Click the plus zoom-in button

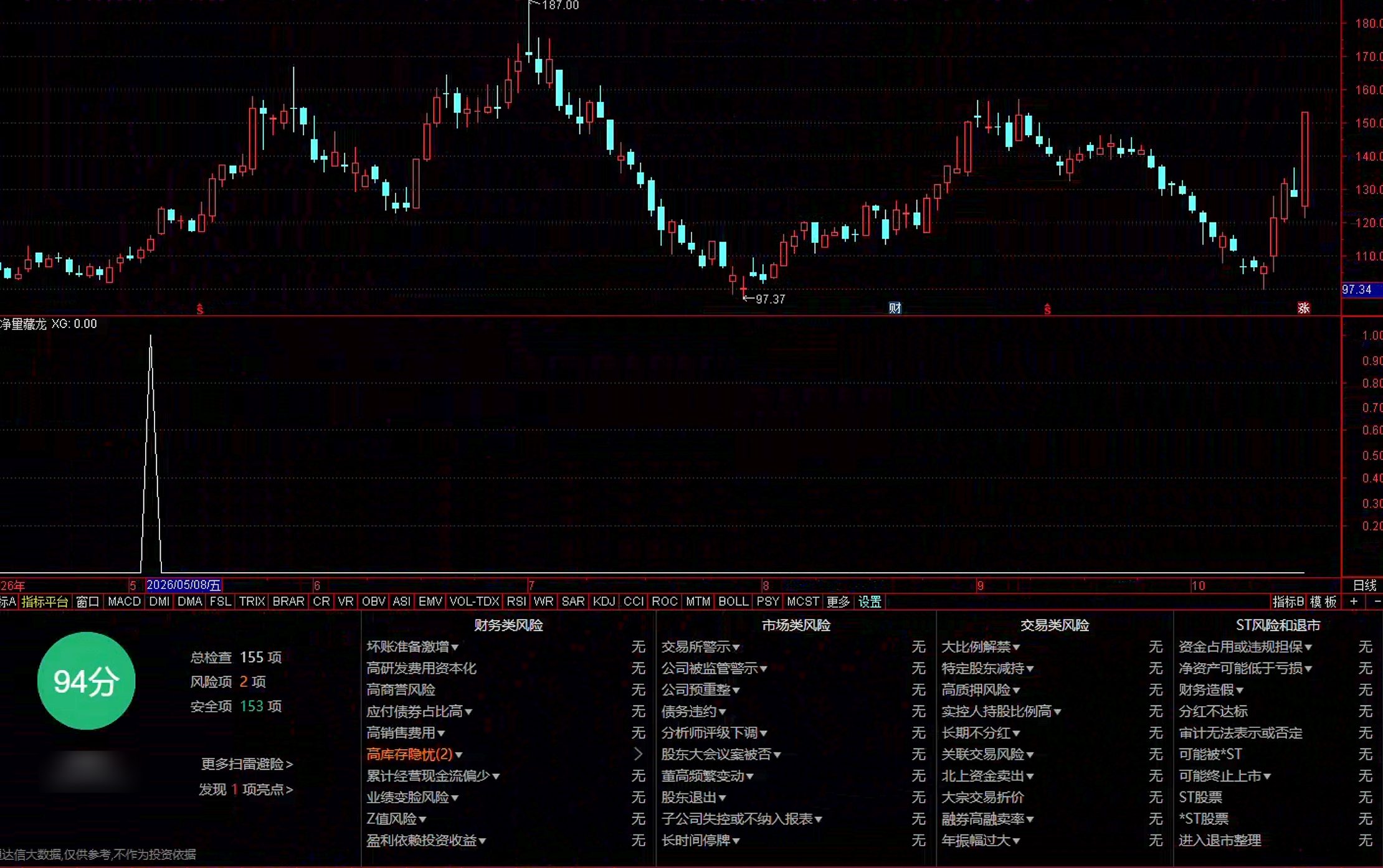point(1353,601)
